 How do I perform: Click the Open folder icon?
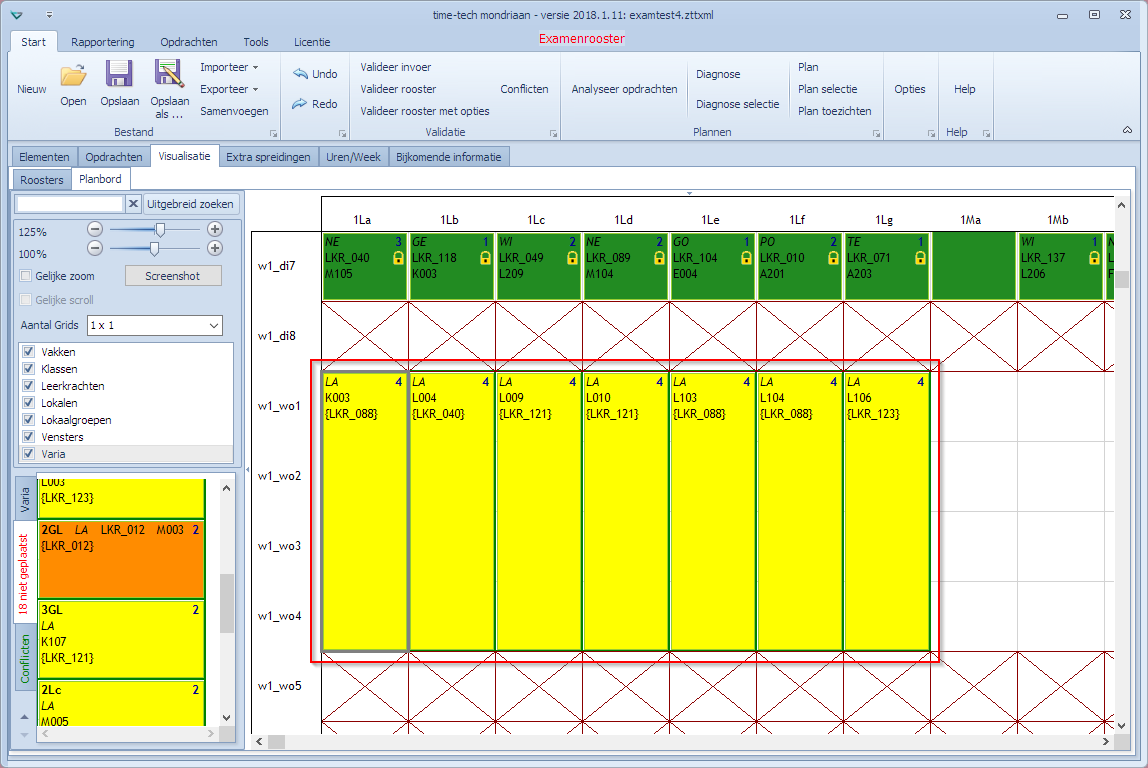(x=73, y=75)
